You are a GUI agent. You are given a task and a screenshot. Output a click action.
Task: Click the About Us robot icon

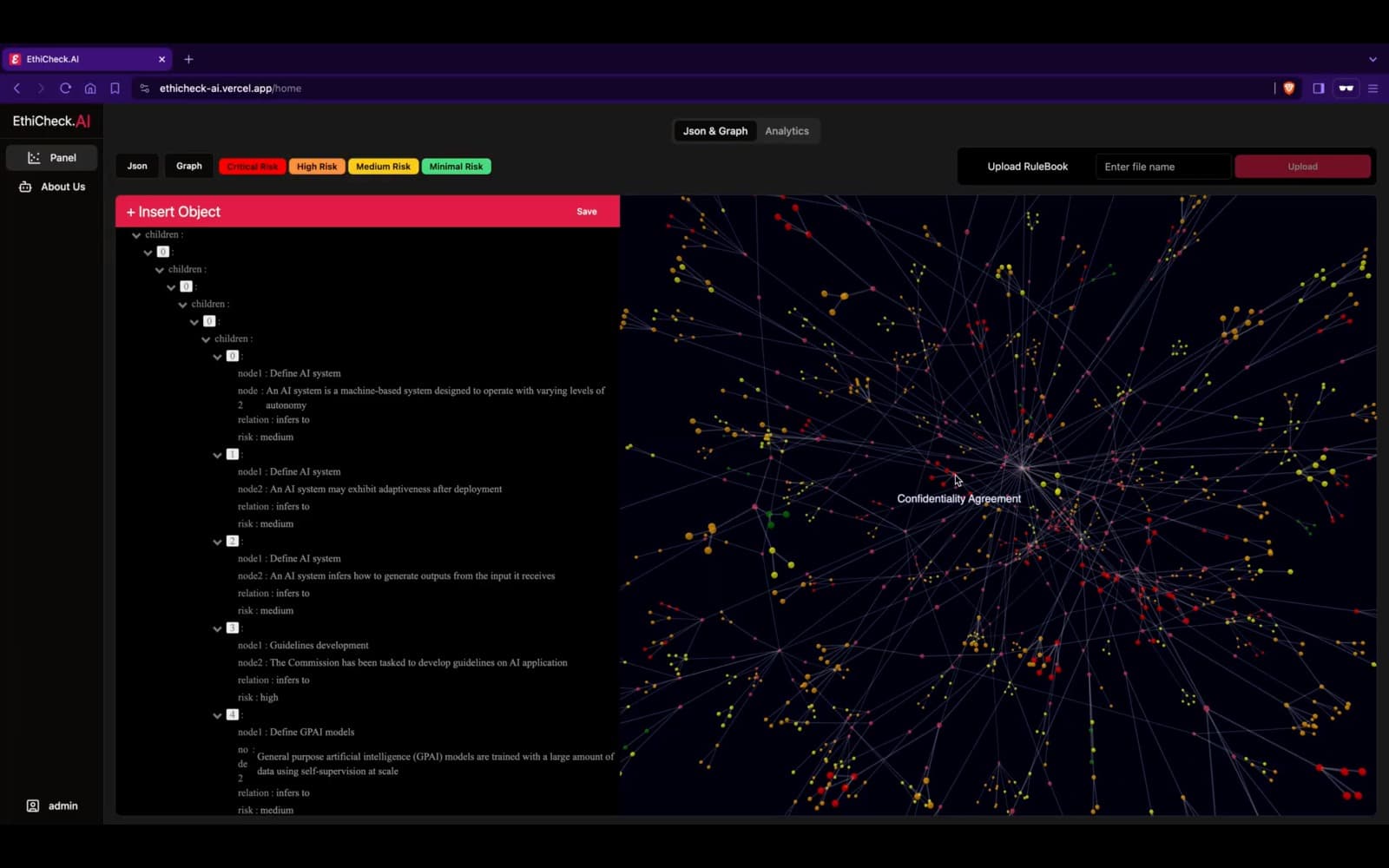[x=24, y=187]
